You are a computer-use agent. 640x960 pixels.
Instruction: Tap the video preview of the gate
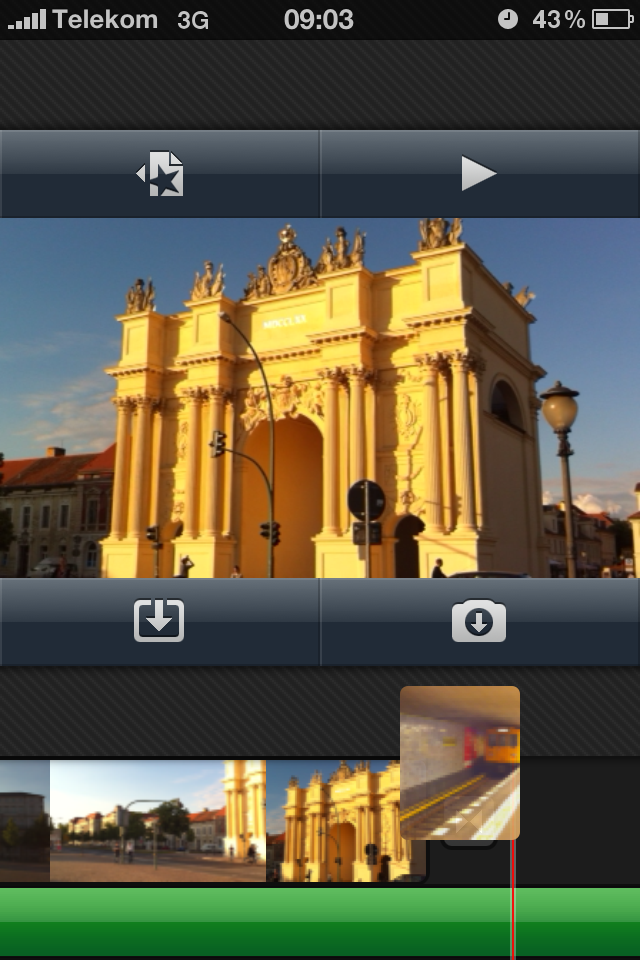tap(320, 398)
